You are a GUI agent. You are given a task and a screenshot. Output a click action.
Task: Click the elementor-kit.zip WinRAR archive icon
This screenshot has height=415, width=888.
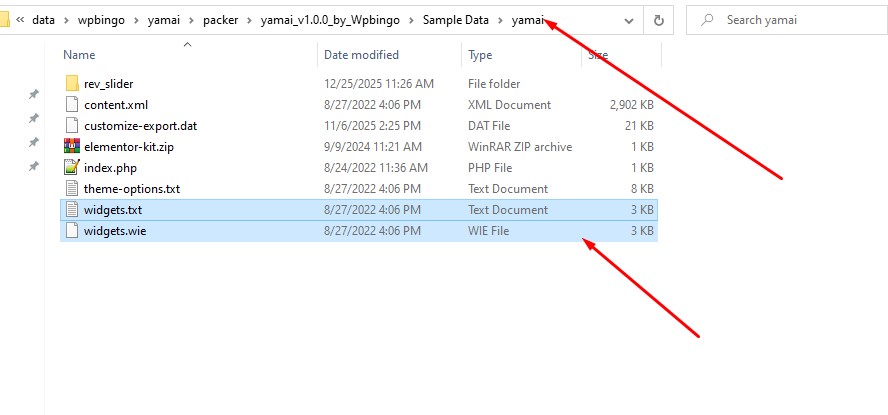pyautogui.click(x=71, y=146)
